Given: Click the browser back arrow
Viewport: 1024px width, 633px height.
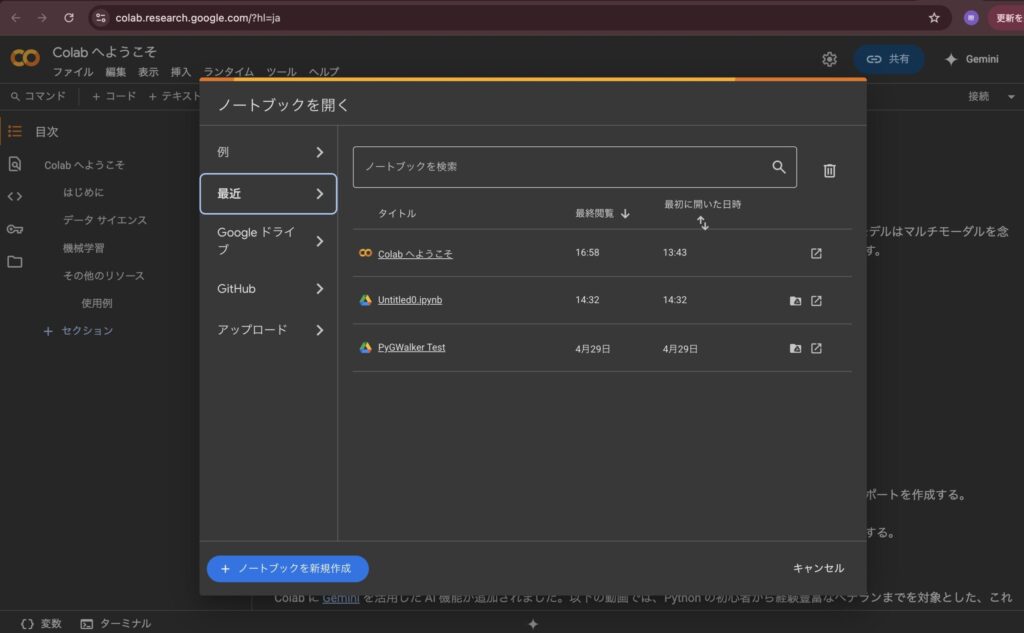Looking at the screenshot, I should (16, 18).
